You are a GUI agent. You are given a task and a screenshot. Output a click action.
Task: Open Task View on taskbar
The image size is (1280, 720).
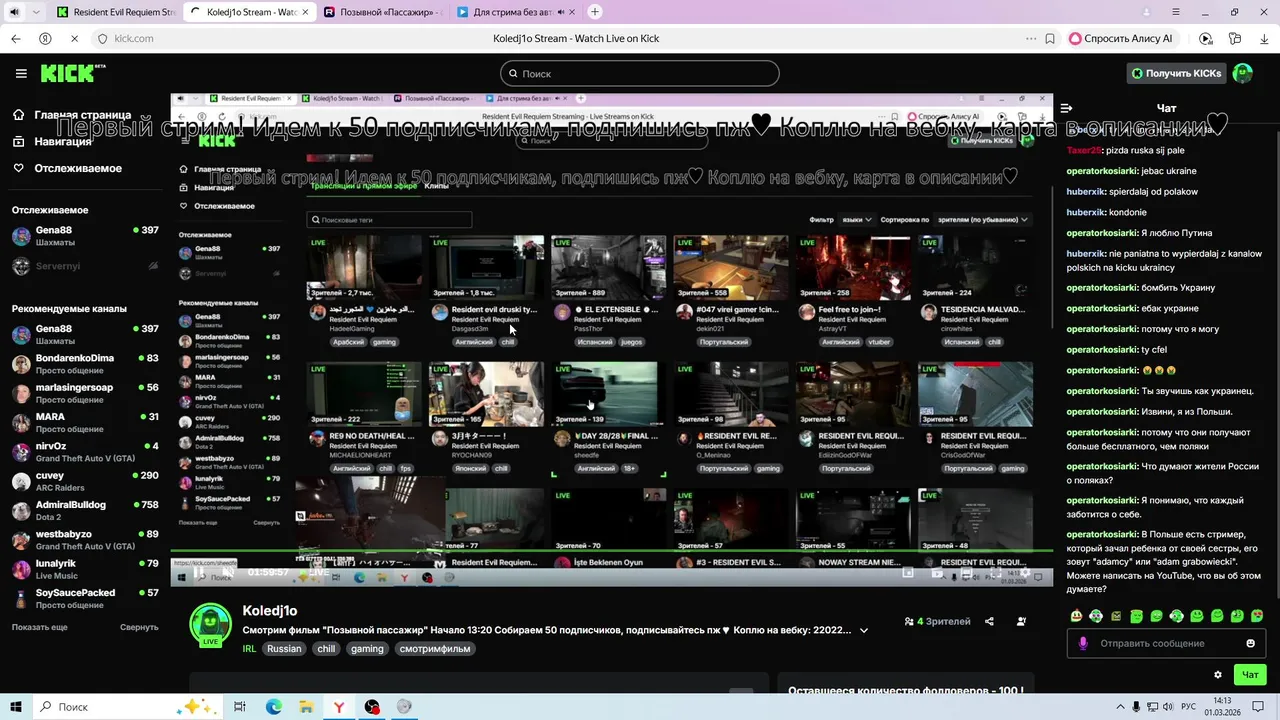[240, 706]
